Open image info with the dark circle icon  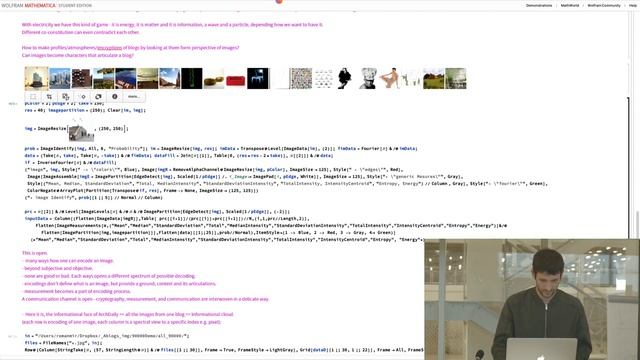point(115,97)
